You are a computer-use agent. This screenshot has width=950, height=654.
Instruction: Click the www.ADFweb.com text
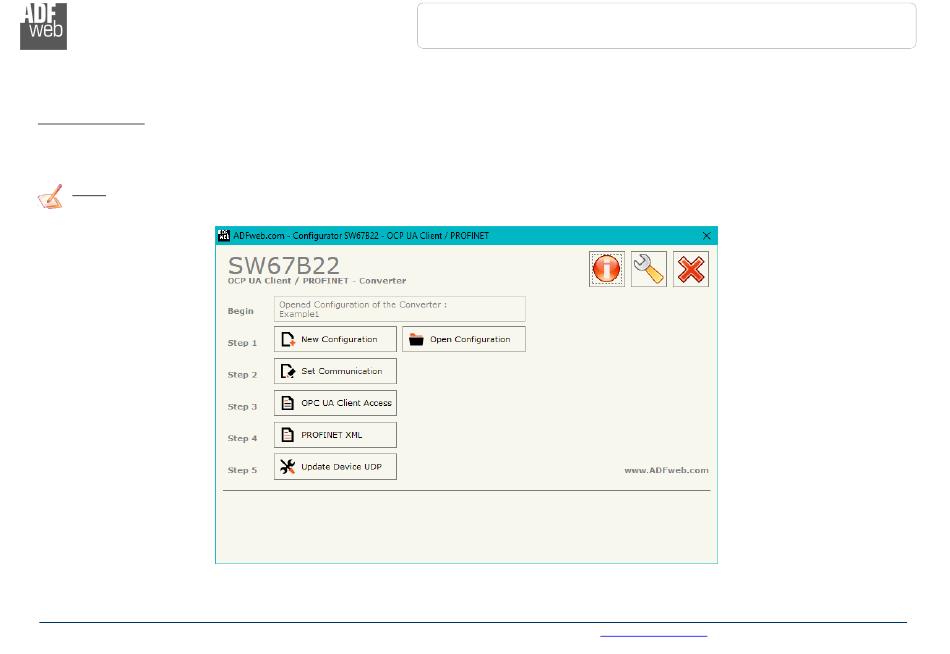666,470
